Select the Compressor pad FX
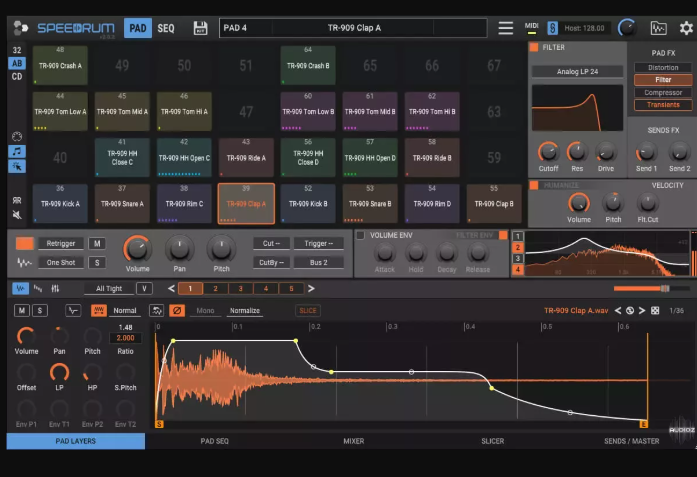 (x=663, y=92)
